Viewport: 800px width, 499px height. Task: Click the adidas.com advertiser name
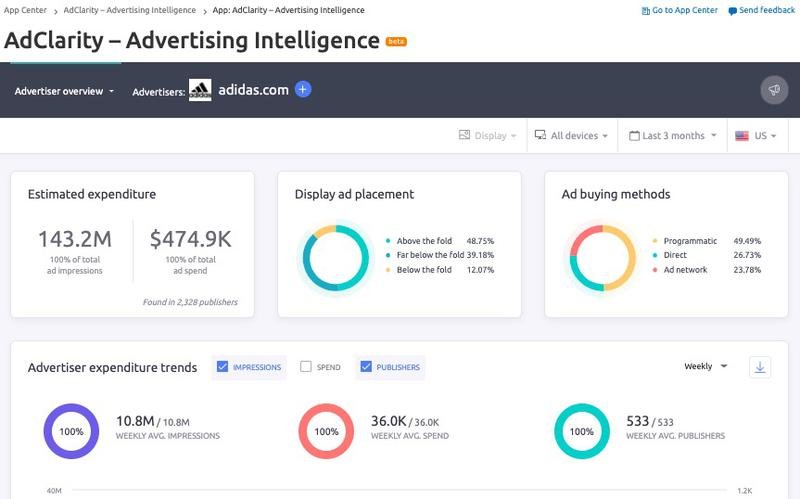[x=254, y=90]
